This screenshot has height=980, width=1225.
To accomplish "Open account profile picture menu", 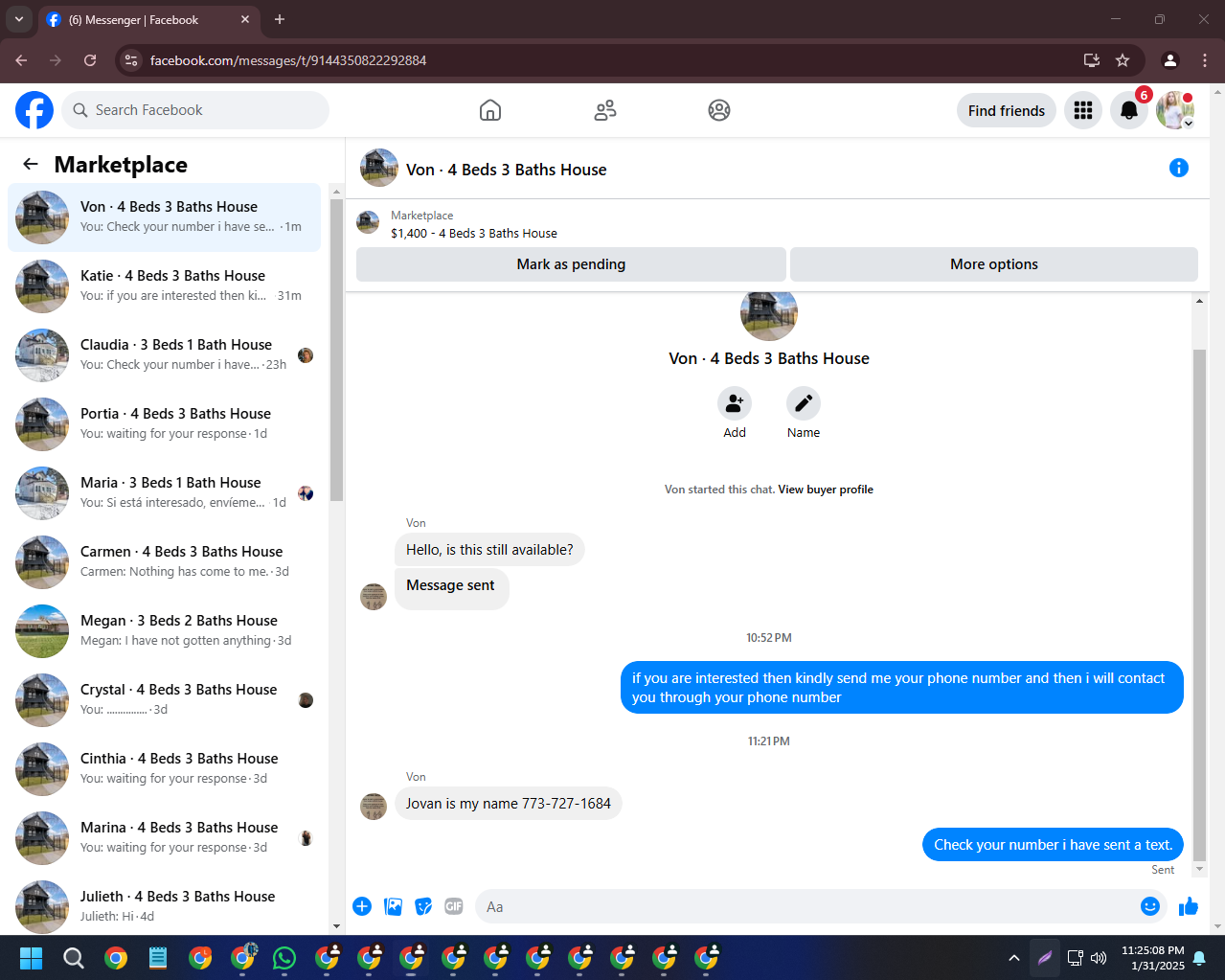I will 1175,110.
